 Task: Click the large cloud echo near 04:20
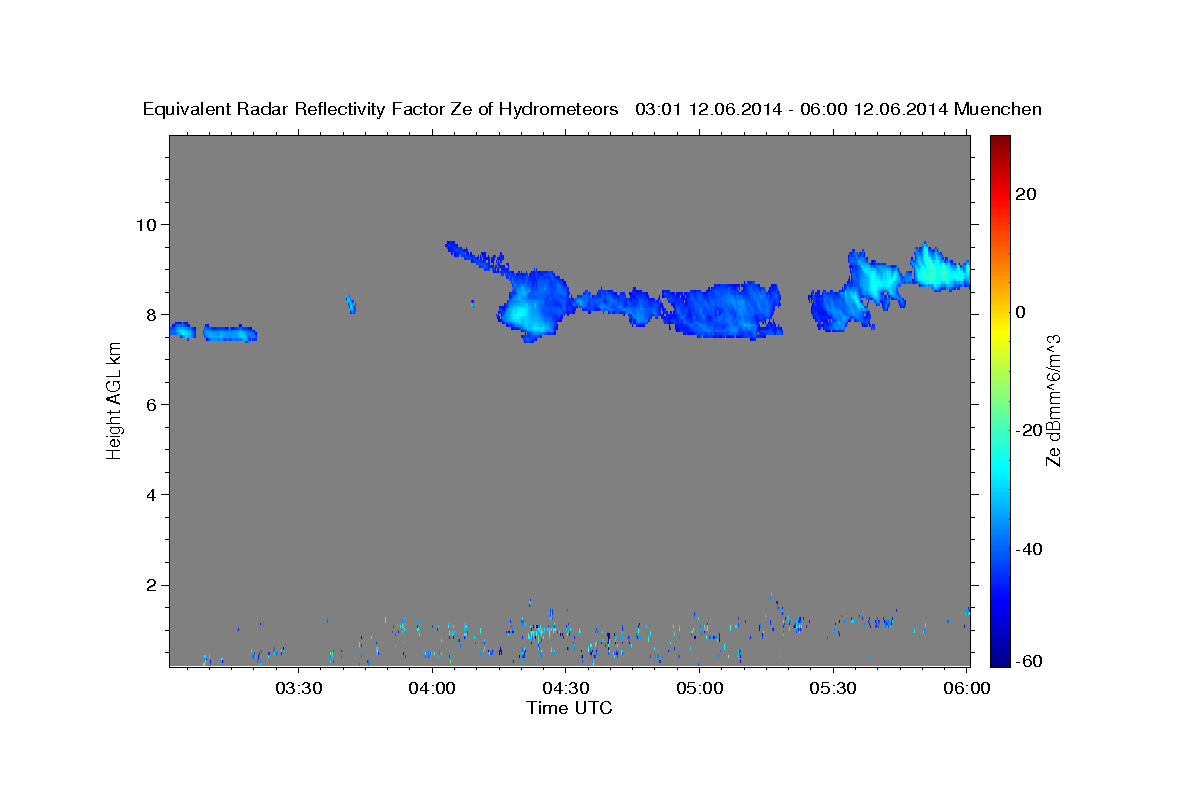coord(533,305)
